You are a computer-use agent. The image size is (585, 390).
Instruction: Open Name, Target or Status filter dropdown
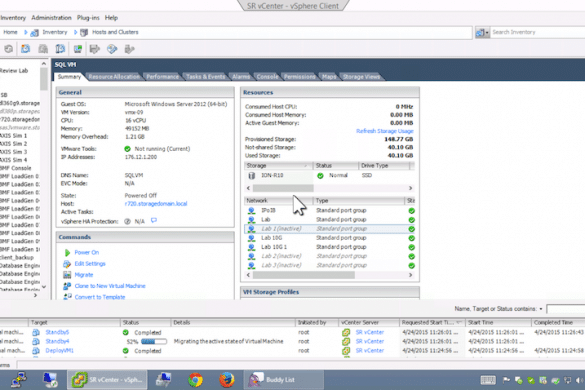(541, 309)
